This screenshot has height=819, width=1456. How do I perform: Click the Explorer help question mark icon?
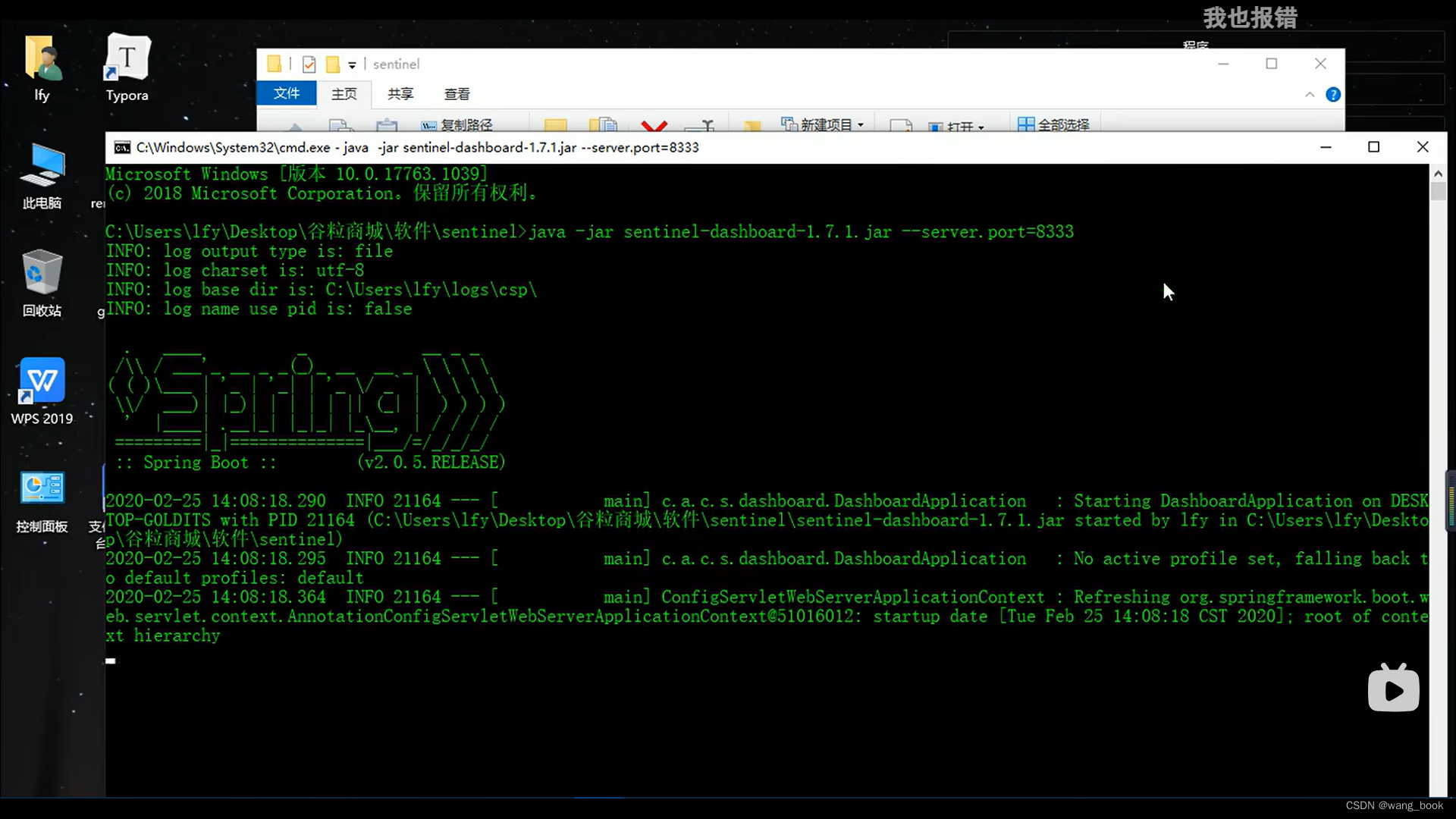pos(1332,95)
